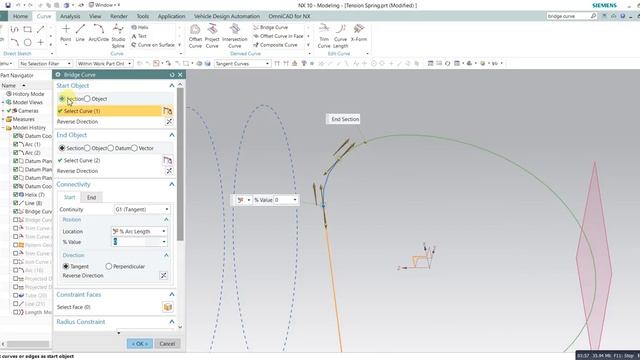
Task: Open the Studio Spline tool
Action: 118,36
